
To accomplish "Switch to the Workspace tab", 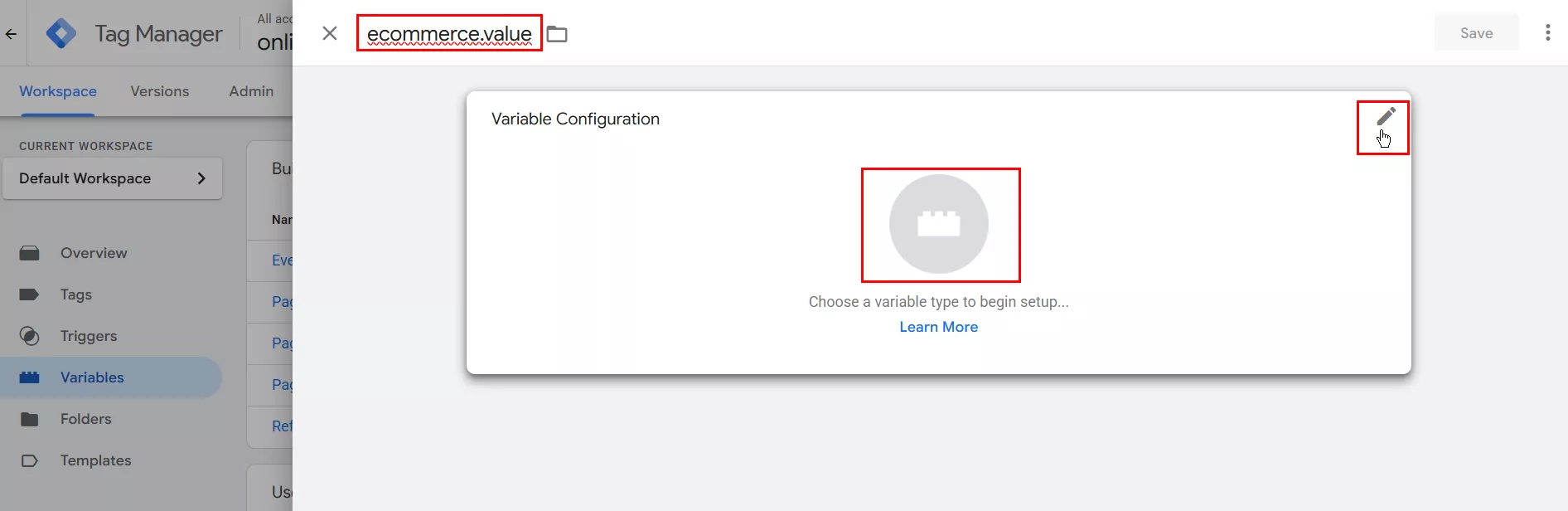I will [x=58, y=91].
